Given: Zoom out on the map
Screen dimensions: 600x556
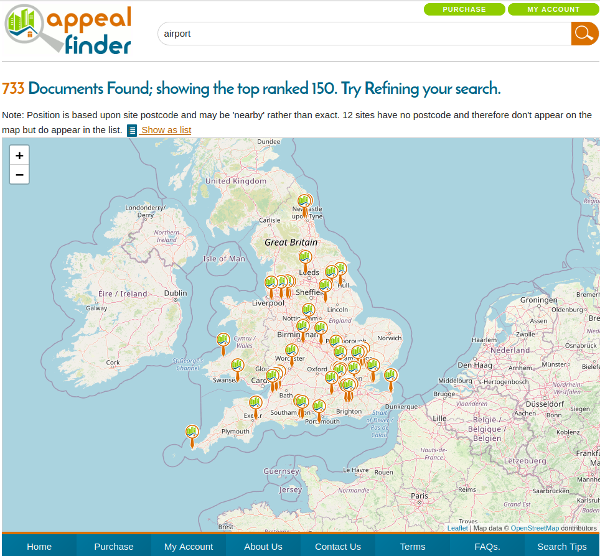Looking at the screenshot, I should click(19, 175).
